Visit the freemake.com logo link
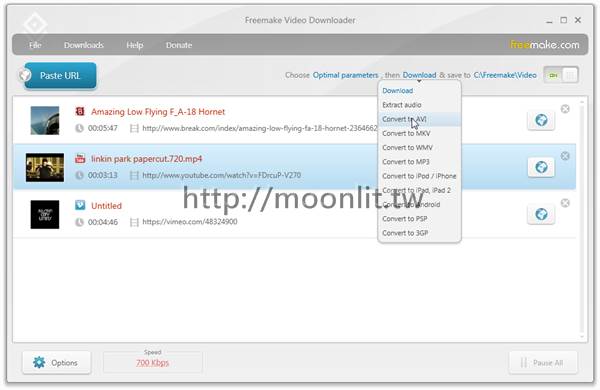Screen dimensions: 600x390 click(545, 45)
